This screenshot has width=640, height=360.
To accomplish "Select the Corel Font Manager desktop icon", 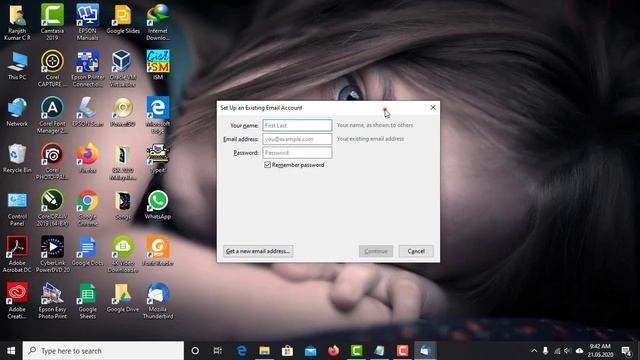I will [52, 115].
